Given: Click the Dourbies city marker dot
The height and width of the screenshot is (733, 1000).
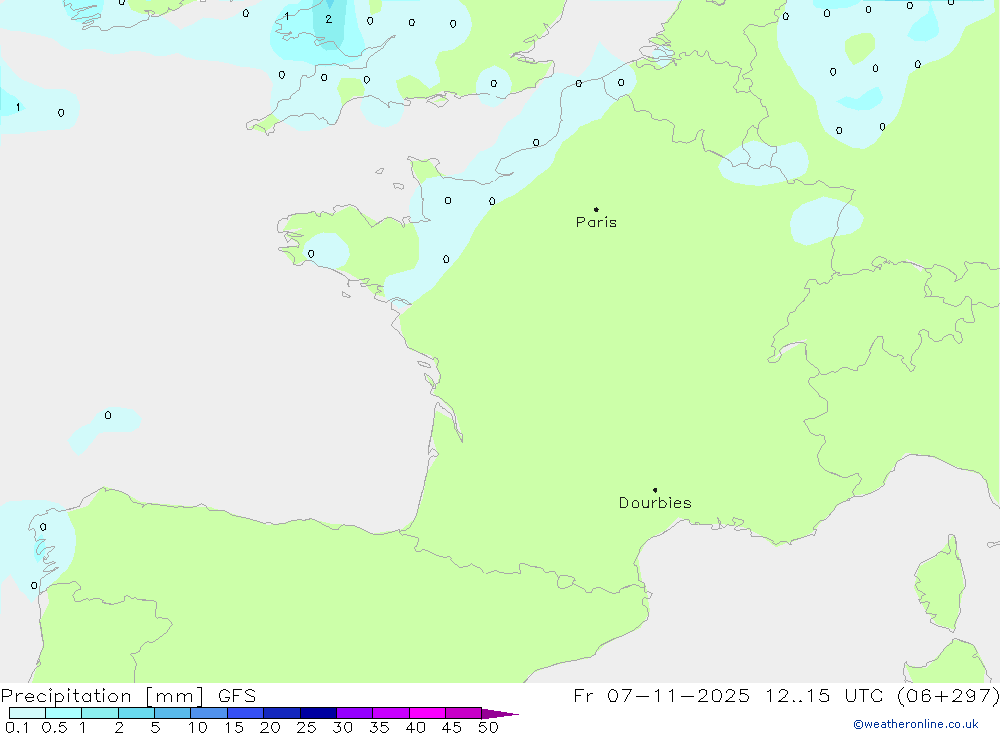Looking at the screenshot, I should pos(655,490).
